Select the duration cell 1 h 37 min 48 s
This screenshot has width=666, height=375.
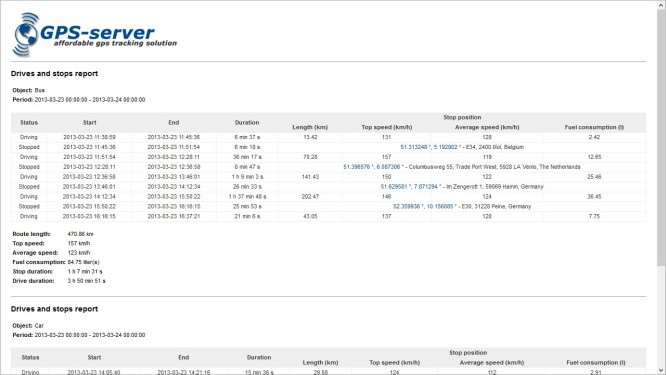(x=247, y=197)
